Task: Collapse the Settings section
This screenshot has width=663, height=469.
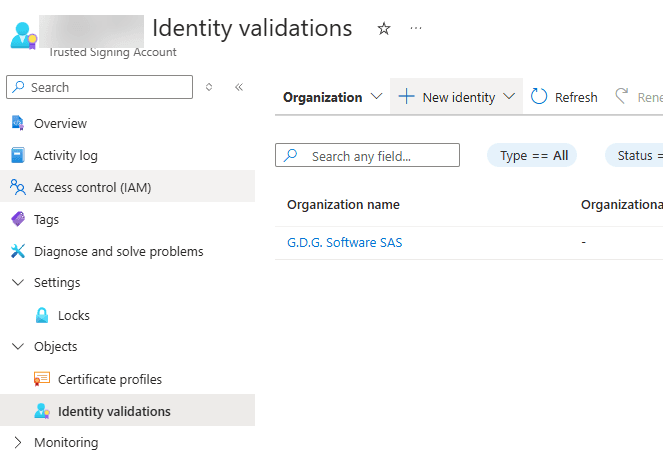Action: [17, 283]
